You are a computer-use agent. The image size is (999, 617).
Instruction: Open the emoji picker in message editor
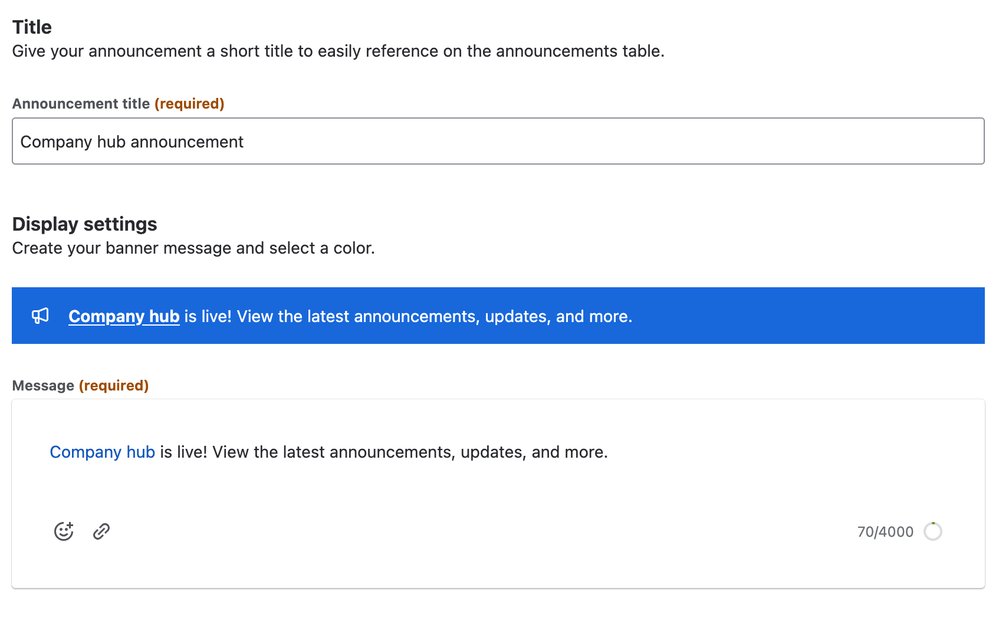[x=64, y=531]
